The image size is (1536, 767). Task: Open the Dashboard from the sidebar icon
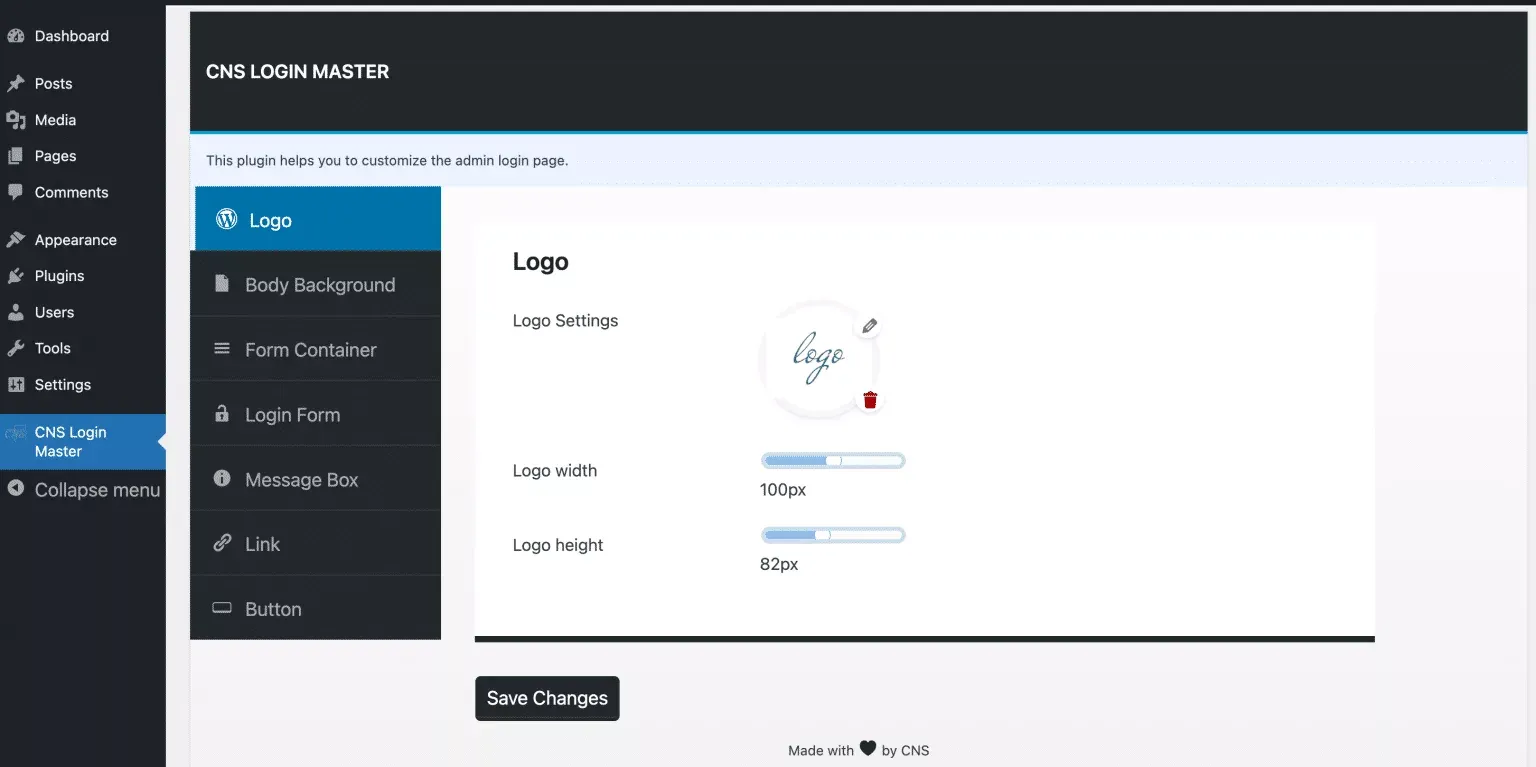[x=17, y=35]
